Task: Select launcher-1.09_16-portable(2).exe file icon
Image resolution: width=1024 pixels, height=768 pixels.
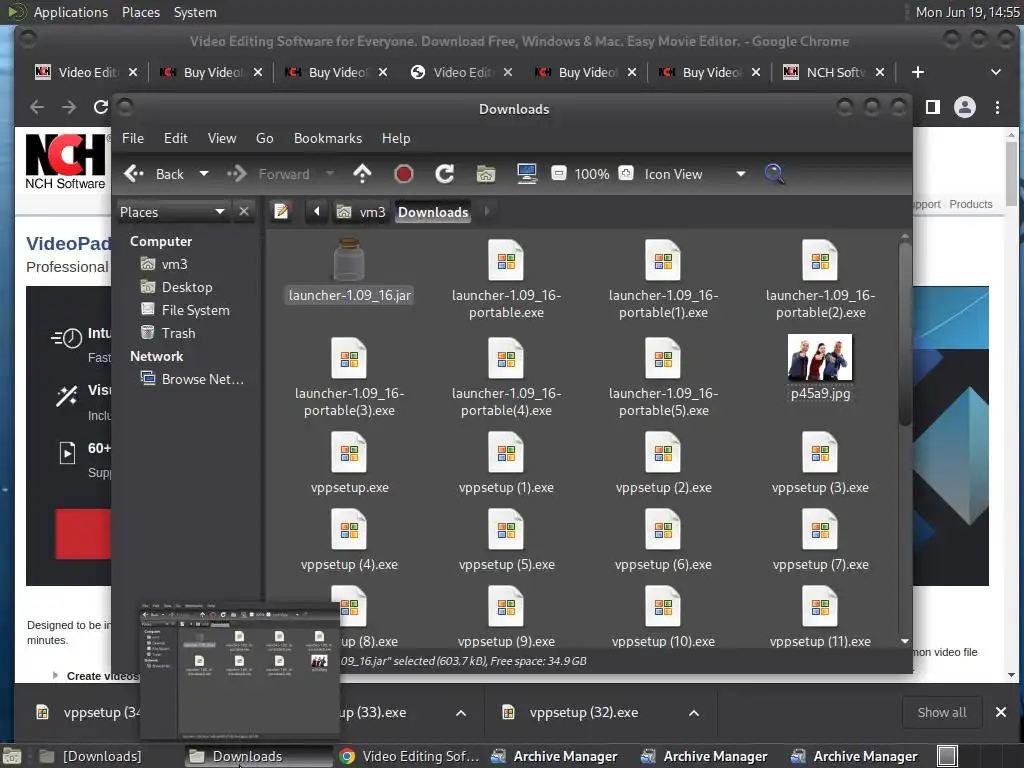Action: pos(820,260)
